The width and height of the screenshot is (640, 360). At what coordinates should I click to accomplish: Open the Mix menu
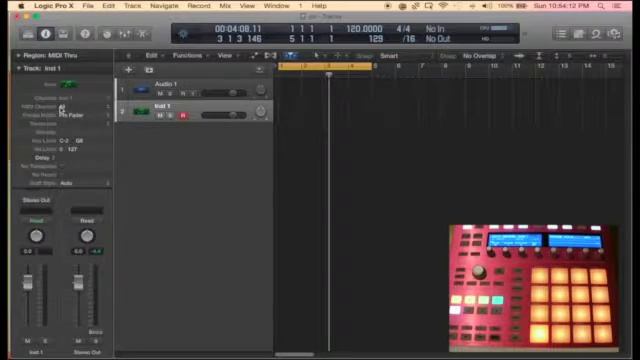pyautogui.click(x=225, y=6)
